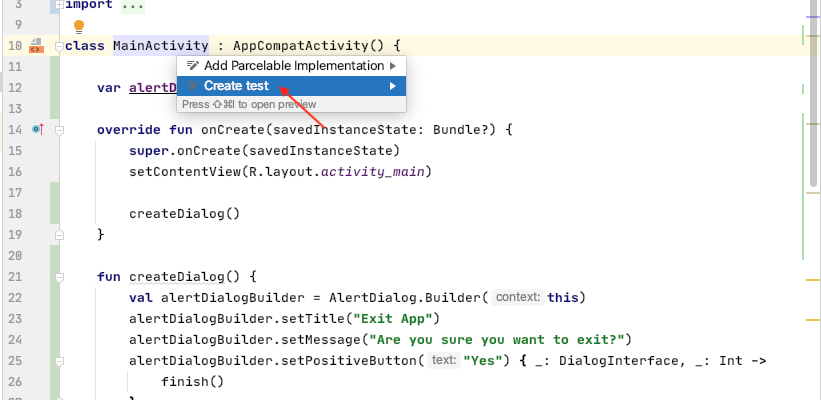Screen dimensions: 821x400
Task: Click the folded import ellipsis
Action: point(132,5)
